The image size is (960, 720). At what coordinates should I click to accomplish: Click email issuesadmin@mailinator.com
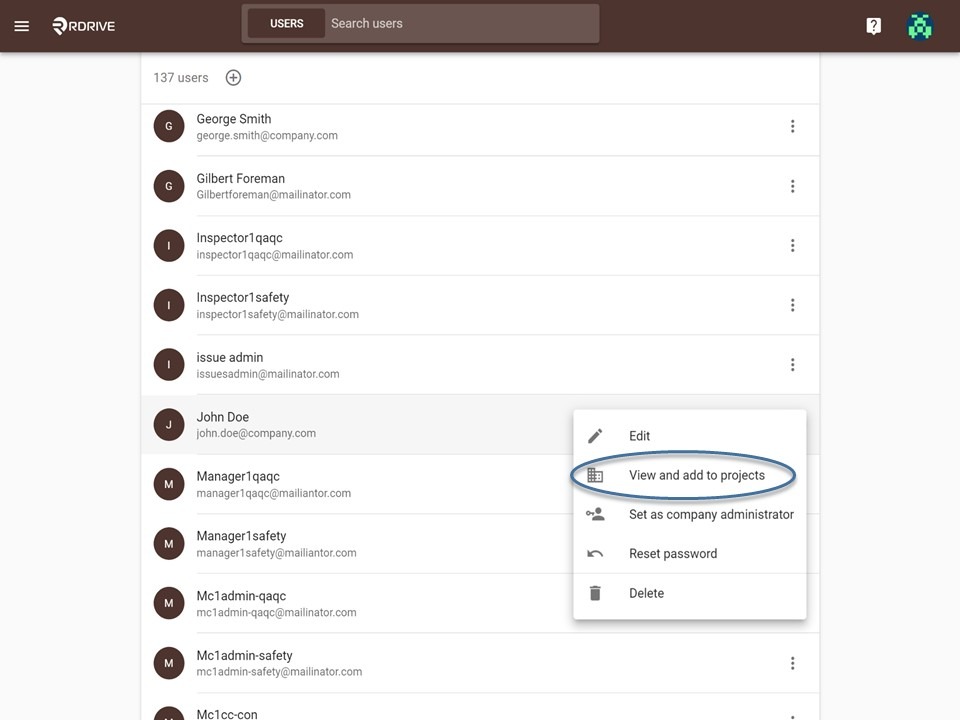click(x=268, y=373)
